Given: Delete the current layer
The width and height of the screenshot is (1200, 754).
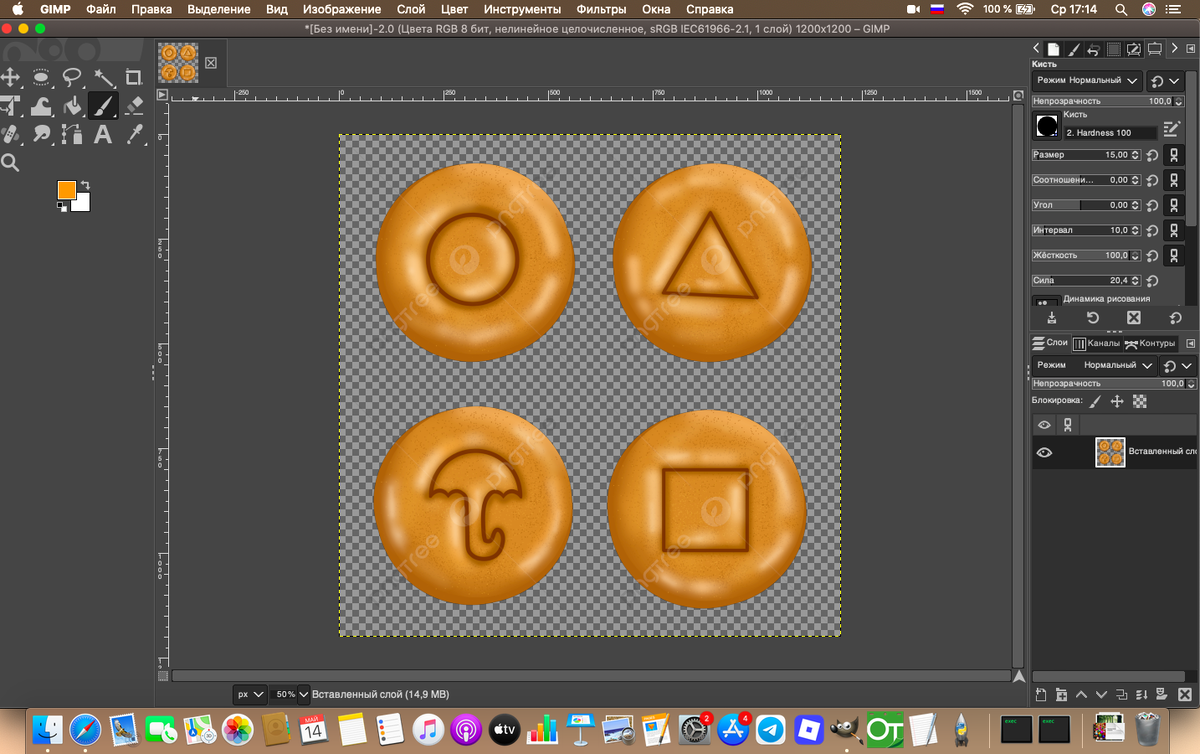Looking at the screenshot, I should 1184,694.
